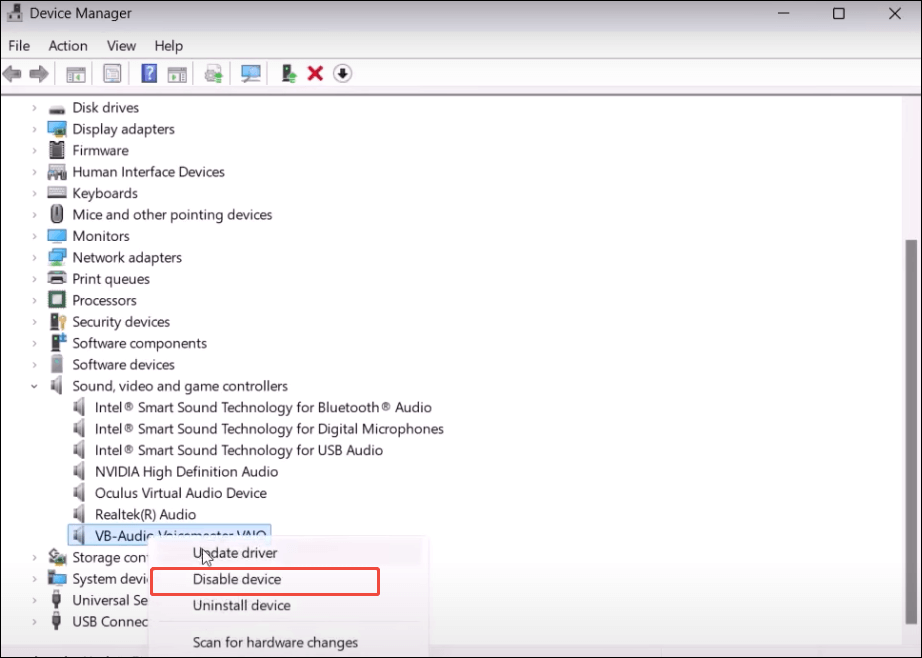Open the Action menu
This screenshot has height=658, width=922.
point(67,45)
